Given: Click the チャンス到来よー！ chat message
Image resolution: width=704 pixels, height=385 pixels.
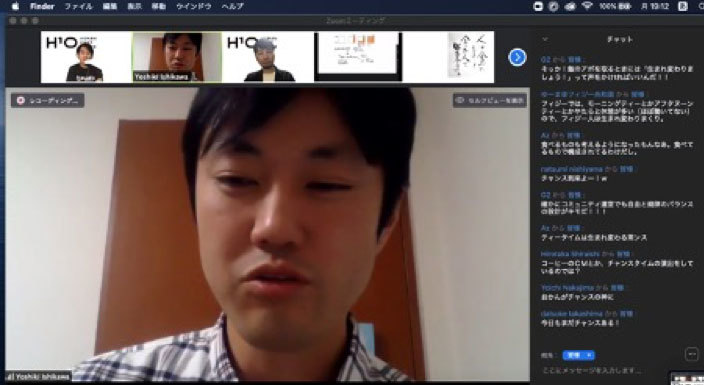Looking at the screenshot, I should [x=574, y=178].
